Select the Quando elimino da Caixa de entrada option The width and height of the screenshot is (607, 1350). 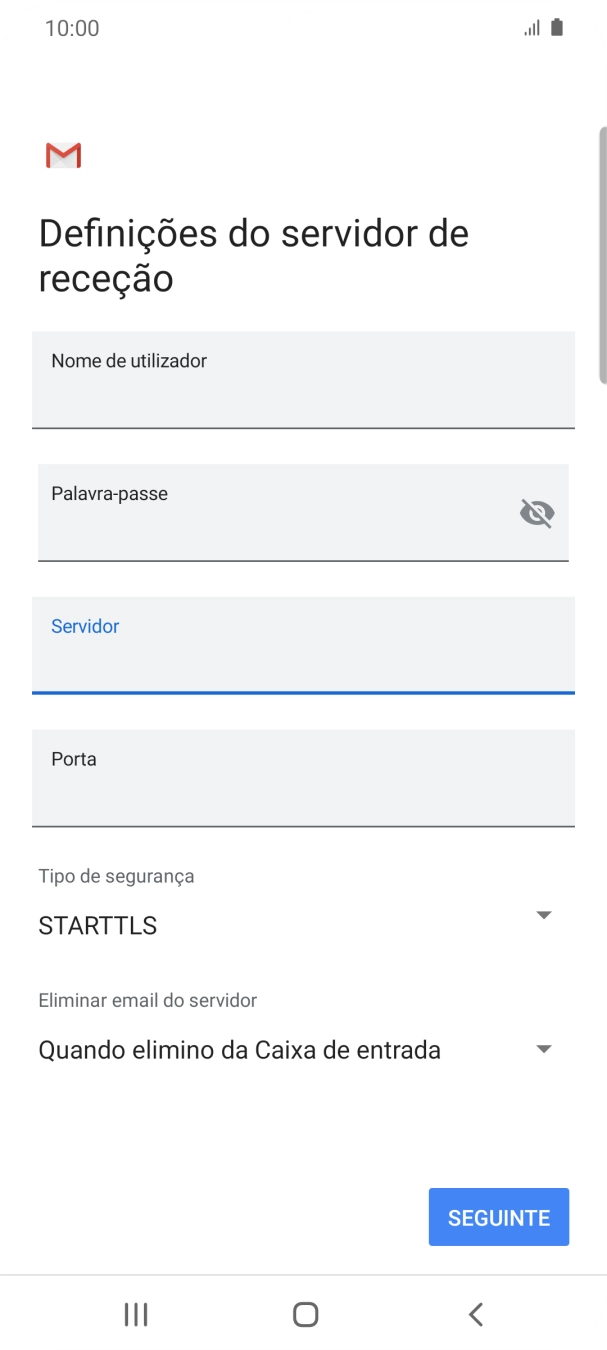pos(238,1049)
